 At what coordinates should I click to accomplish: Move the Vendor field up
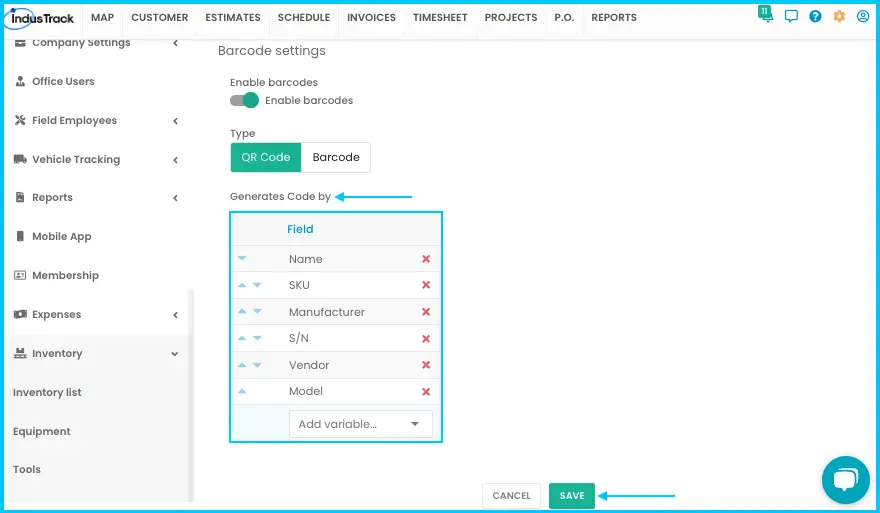click(242, 365)
